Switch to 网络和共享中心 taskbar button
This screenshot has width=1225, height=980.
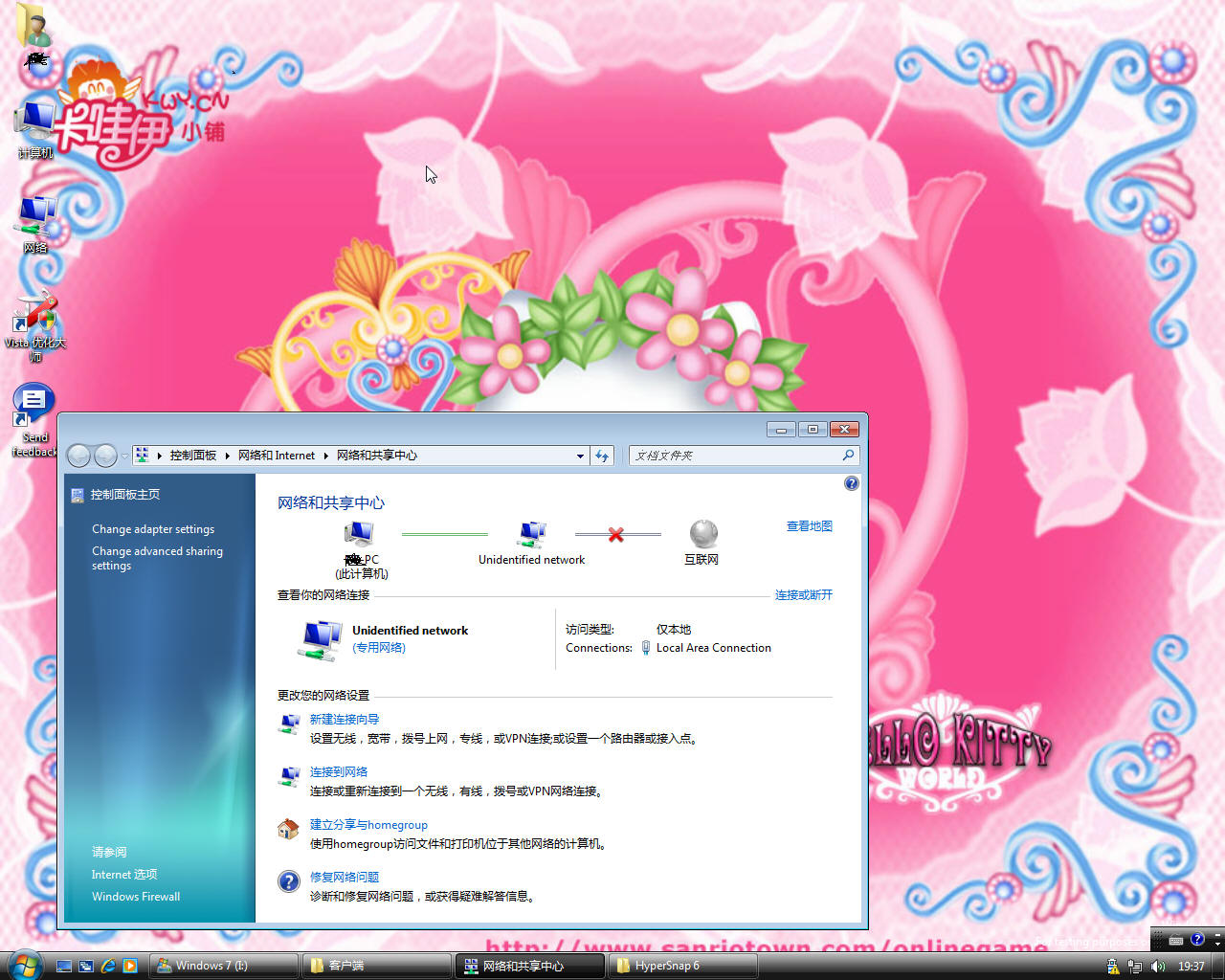[x=528, y=966]
